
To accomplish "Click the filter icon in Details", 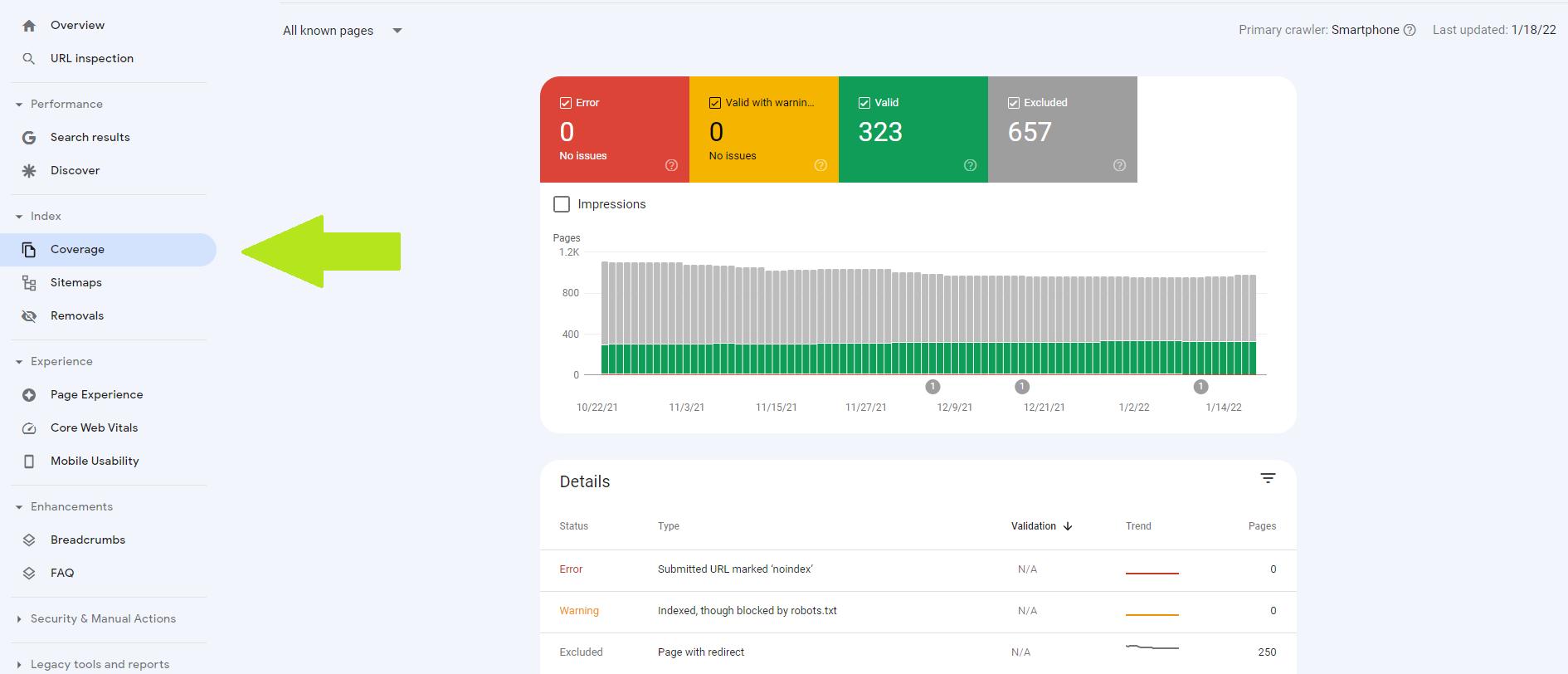I will pyautogui.click(x=1268, y=478).
